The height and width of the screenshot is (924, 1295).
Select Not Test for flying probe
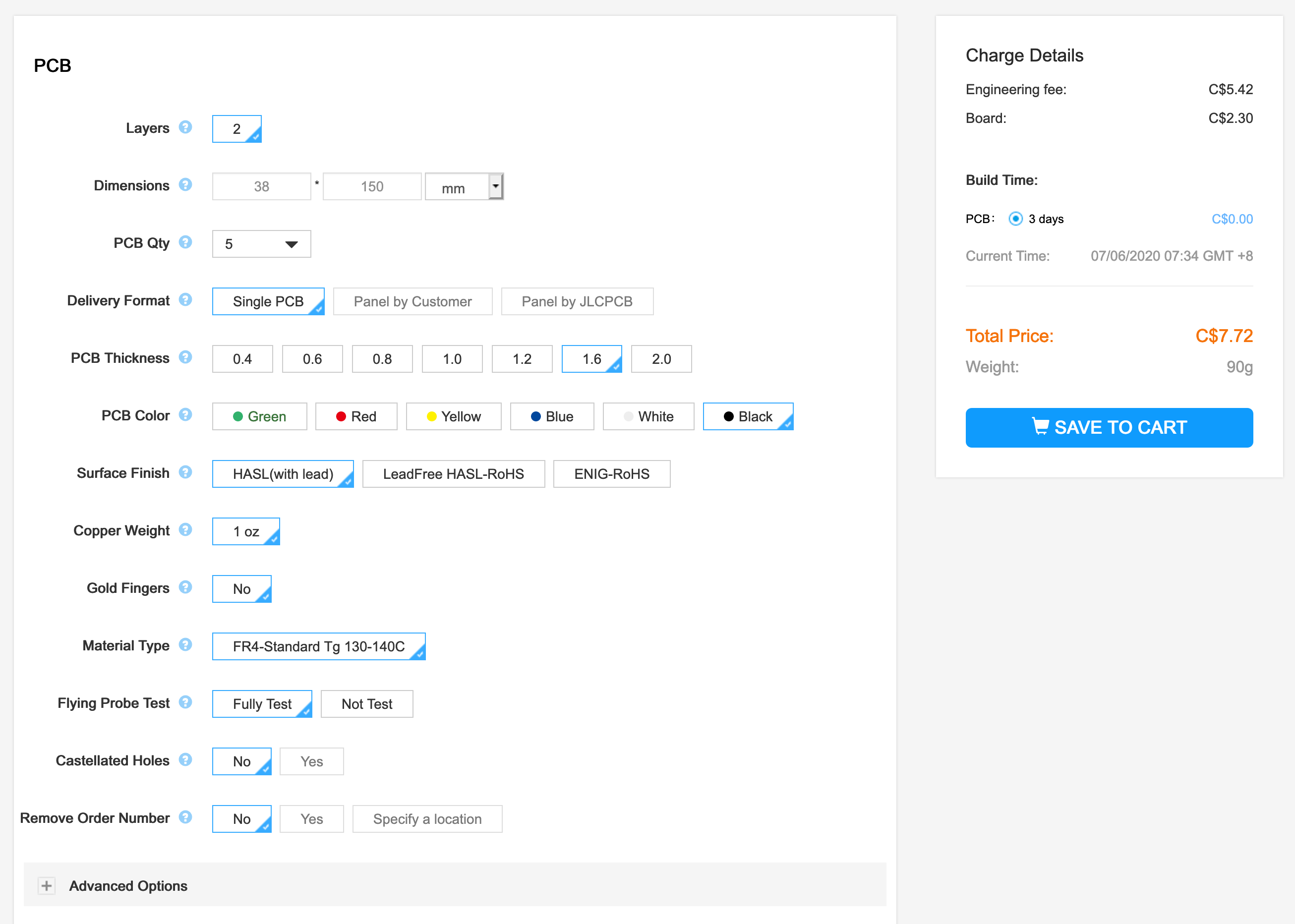click(x=367, y=704)
